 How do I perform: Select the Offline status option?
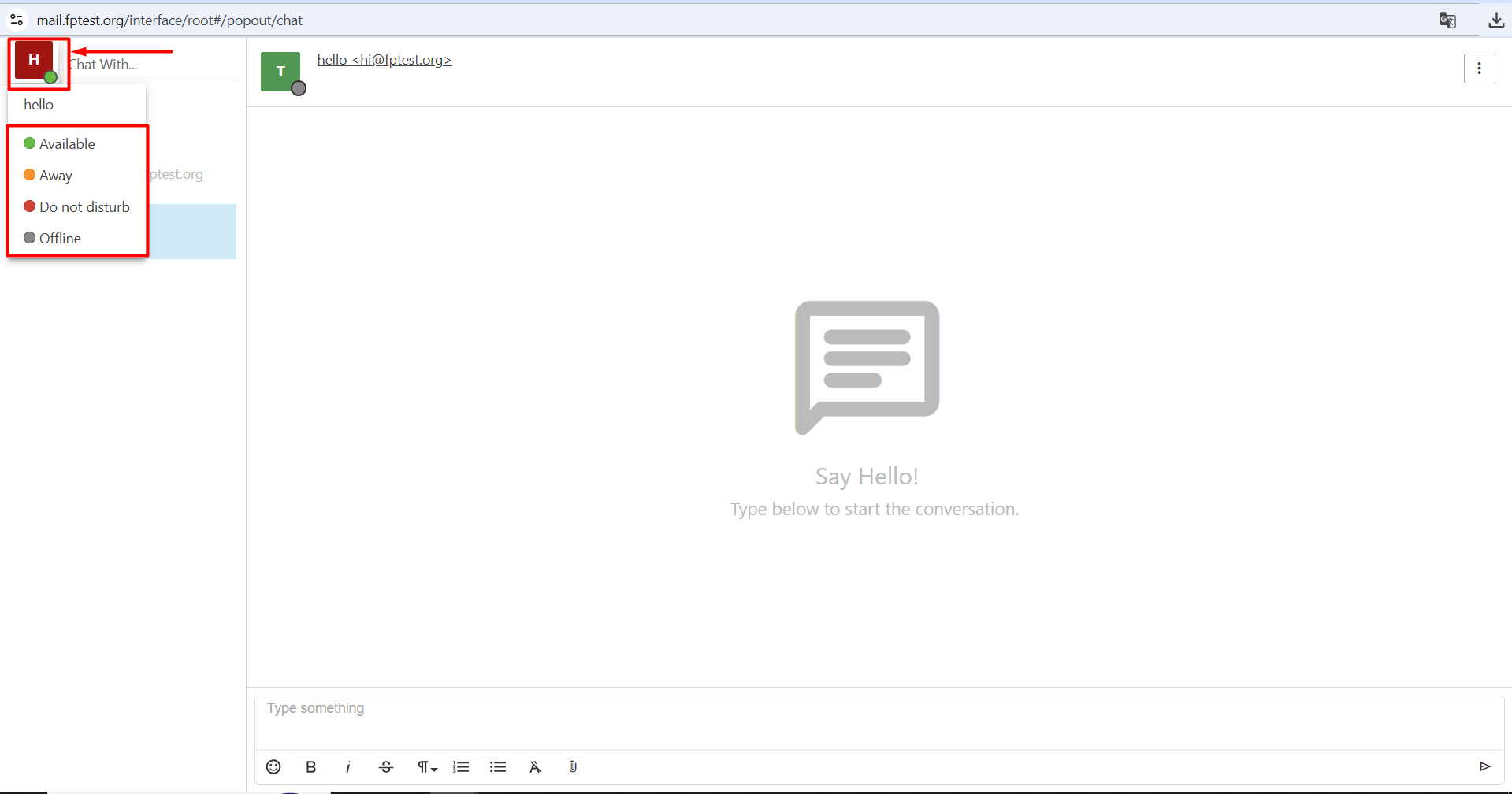61,238
